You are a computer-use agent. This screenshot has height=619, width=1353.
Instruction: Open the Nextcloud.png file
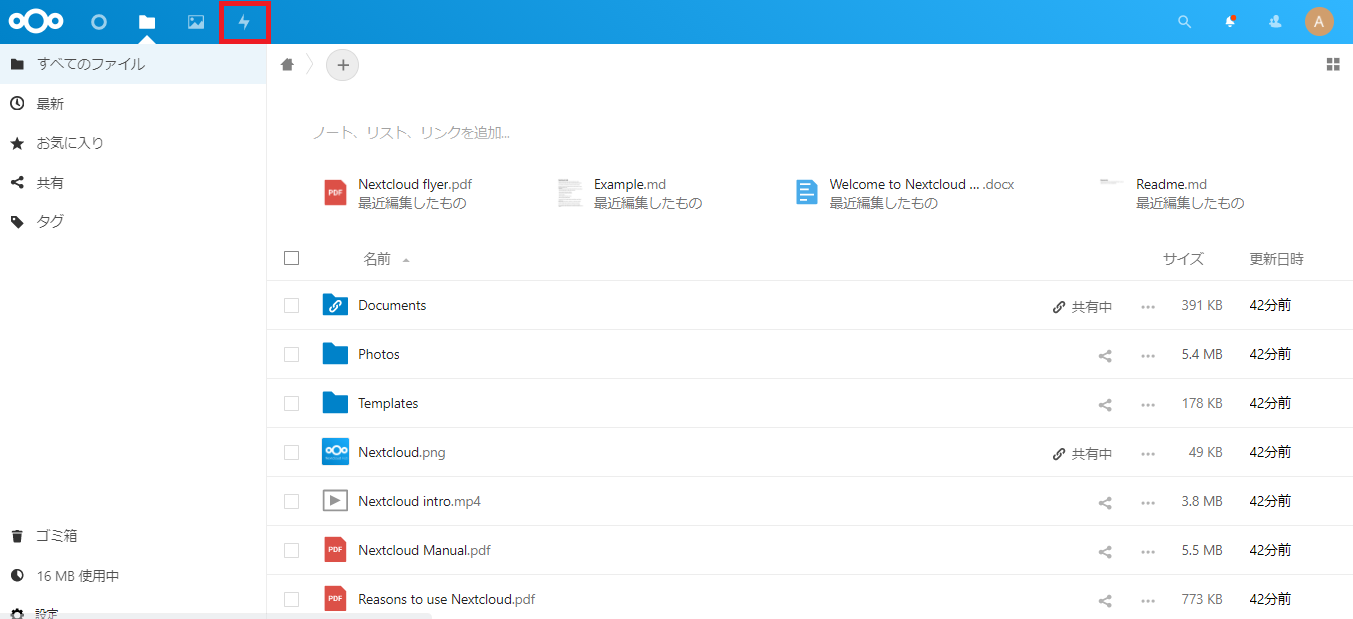pos(402,452)
